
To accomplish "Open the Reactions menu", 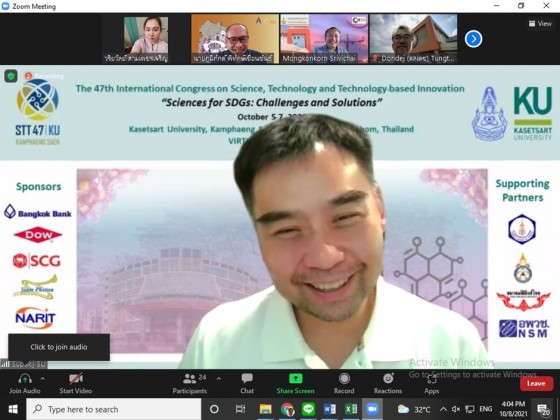I will click(x=388, y=384).
